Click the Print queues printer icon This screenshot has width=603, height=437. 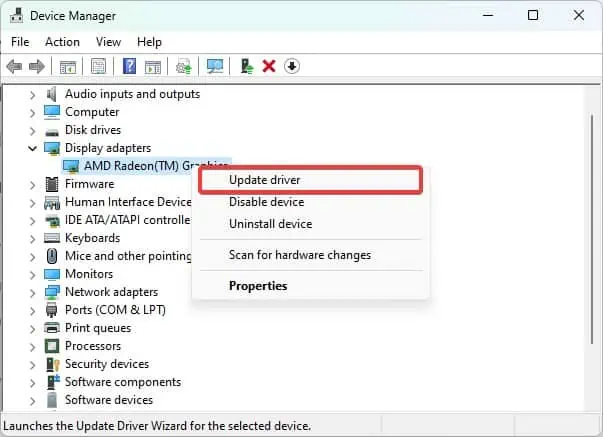click(x=52, y=328)
